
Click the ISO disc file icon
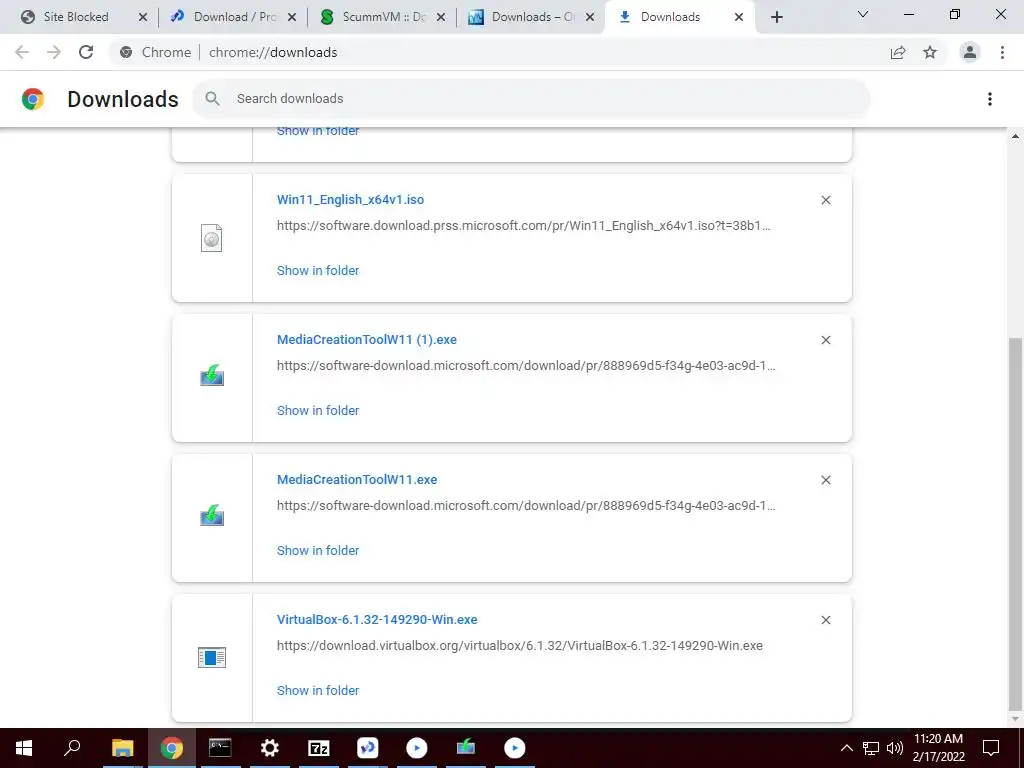[212, 238]
